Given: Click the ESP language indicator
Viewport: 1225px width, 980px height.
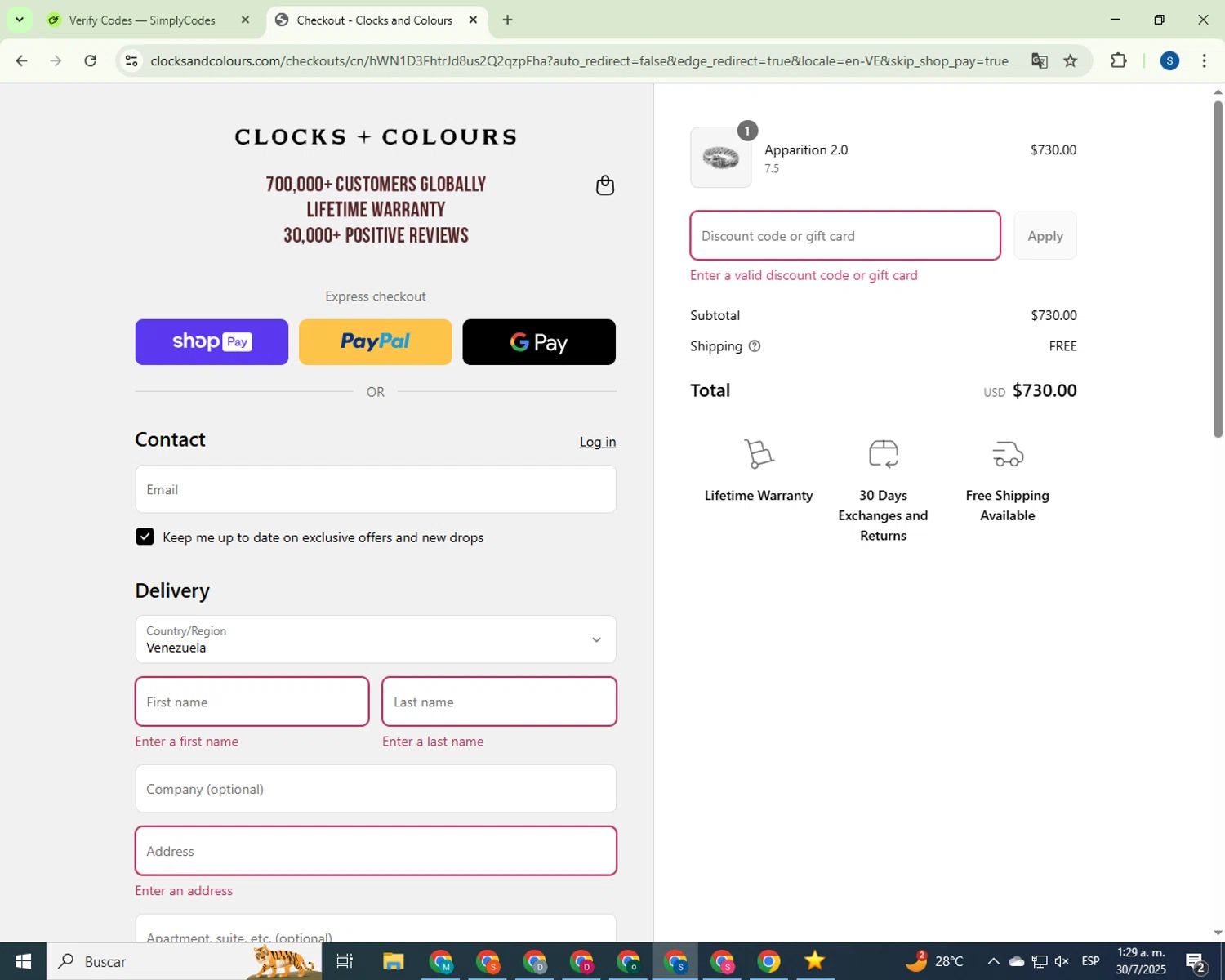Looking at the screenshot, I should [1090, 961].
